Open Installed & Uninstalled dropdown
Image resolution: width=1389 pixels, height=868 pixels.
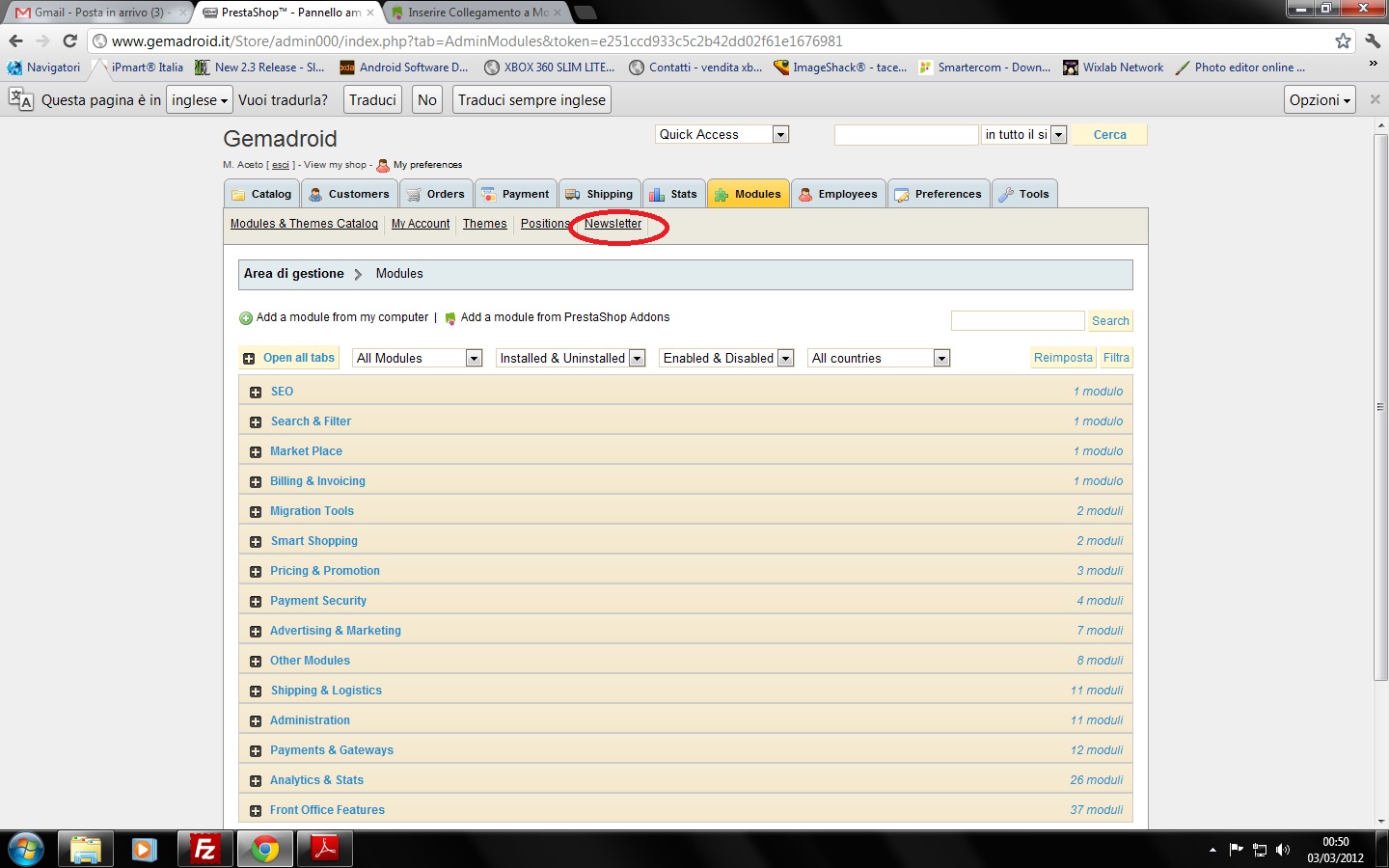click(x=570, y=359)
